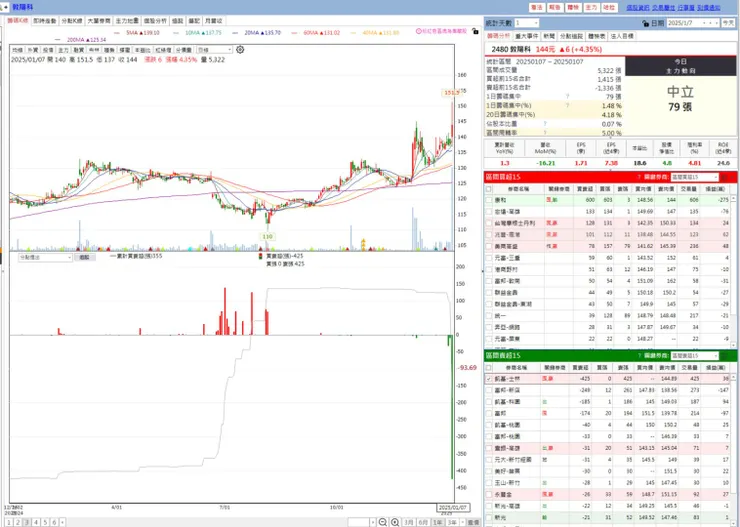The image size is (740, 527).
Task: Open the 行事曆 link
Action: pyautogui.click(x=686, y=8)
